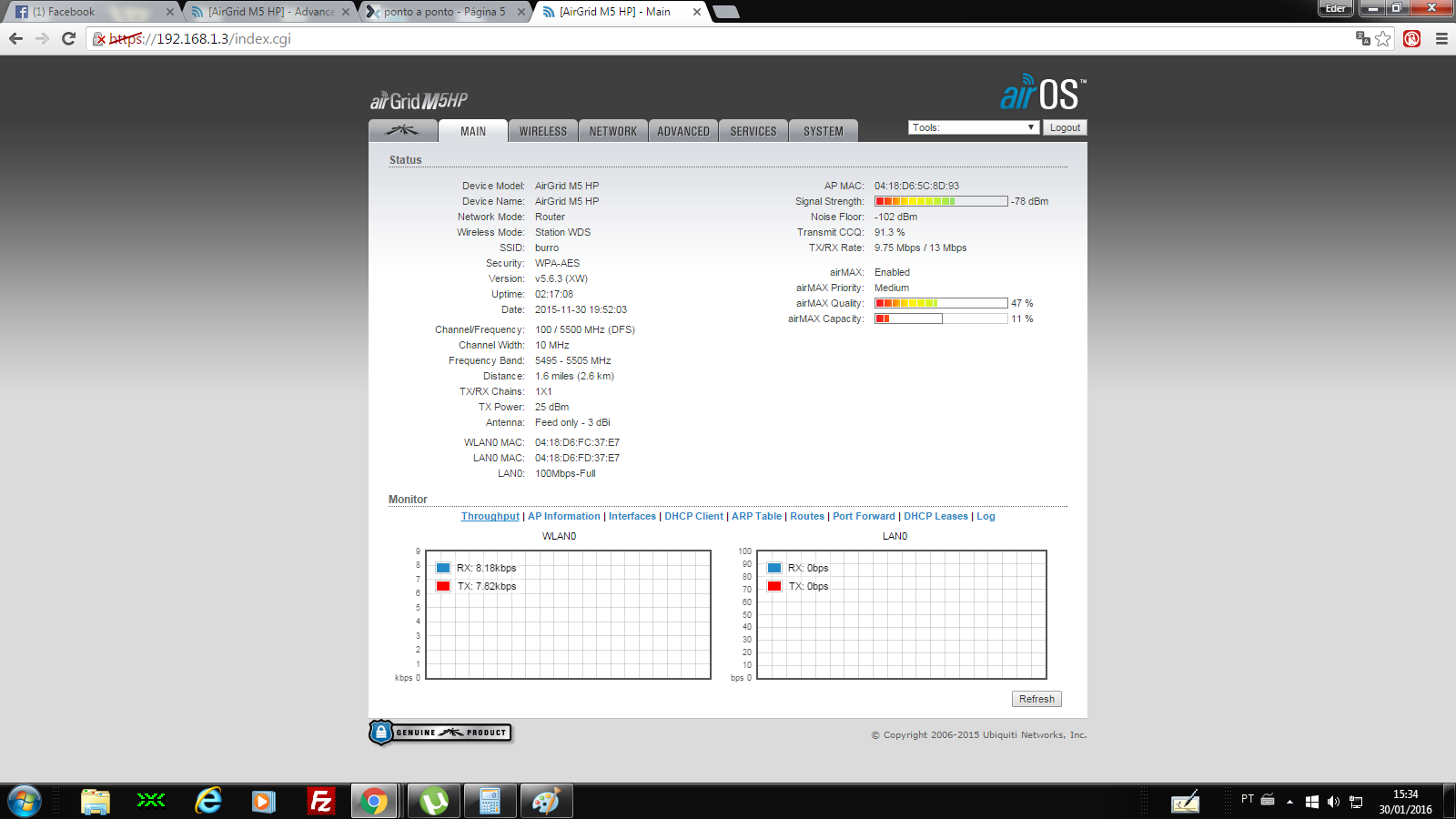Screen dimensions: 1456x819
Task: Open the green X app in taskbar
Action: [151, 801]
